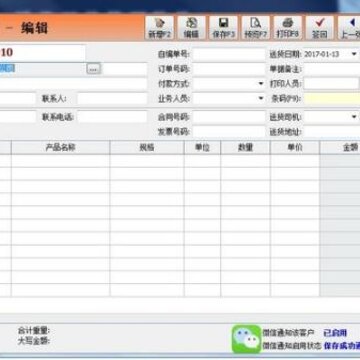This screenshot has height=360, width=360.
Task: Click the 编辑 edit toolbar button
Action: 191,28
